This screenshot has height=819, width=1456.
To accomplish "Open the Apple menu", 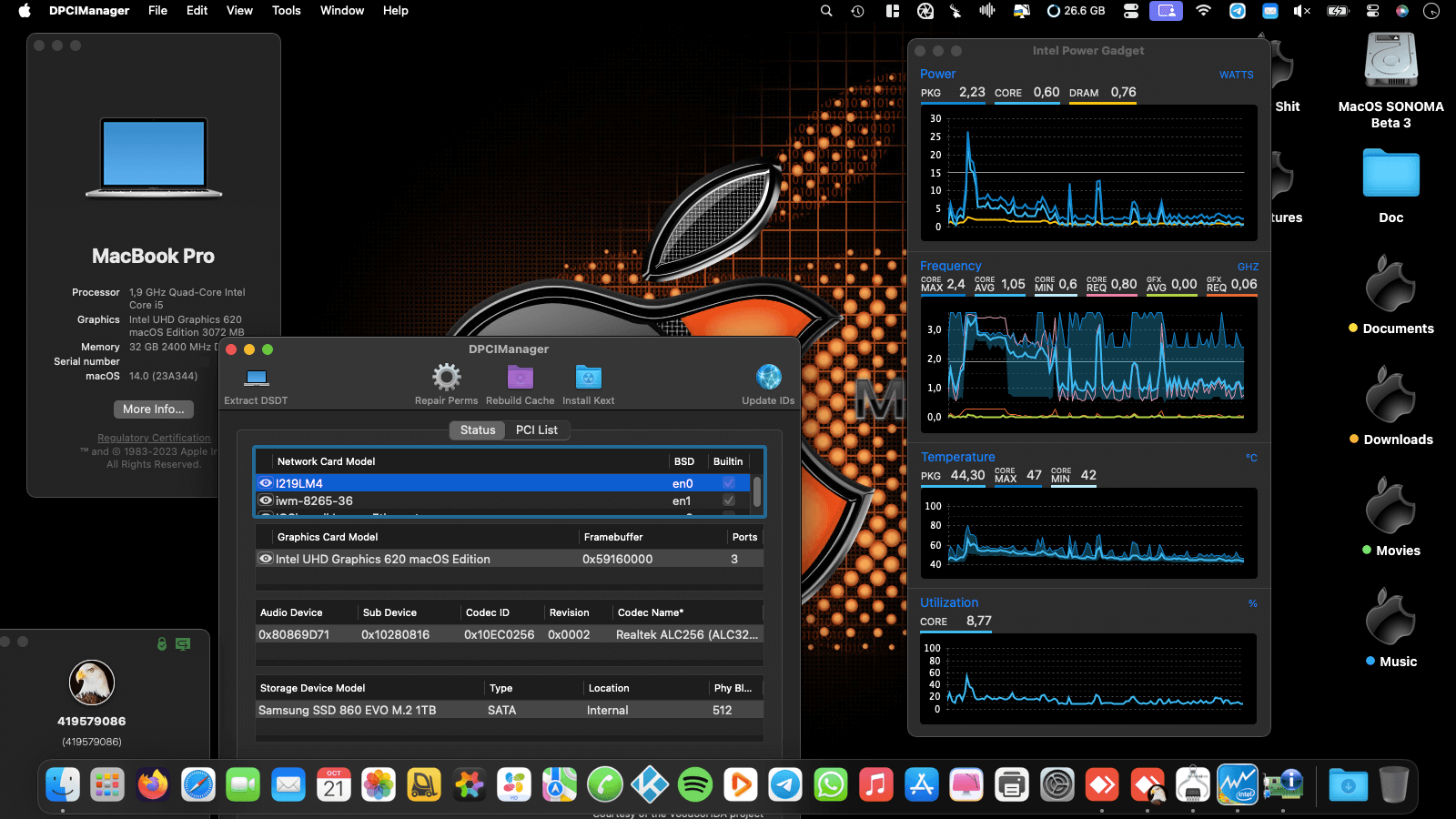I will 25,11.
